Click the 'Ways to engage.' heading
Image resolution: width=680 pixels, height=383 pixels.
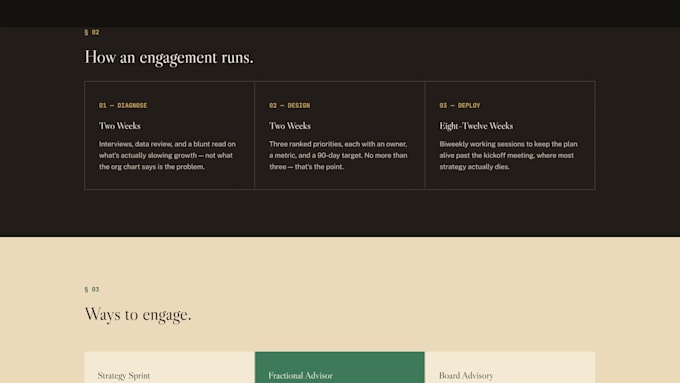138,314
